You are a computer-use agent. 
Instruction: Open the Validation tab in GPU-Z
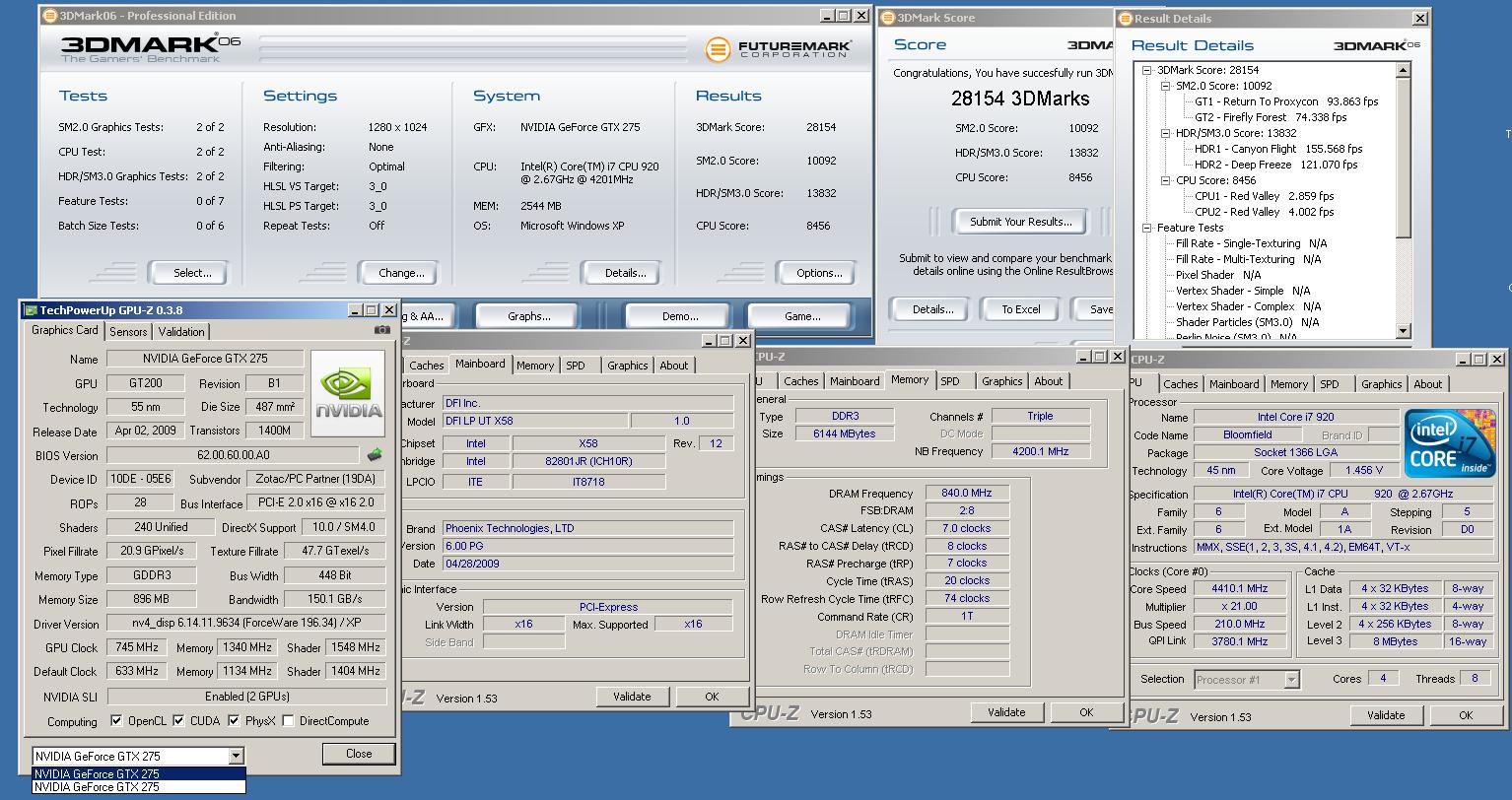[181, 332]
